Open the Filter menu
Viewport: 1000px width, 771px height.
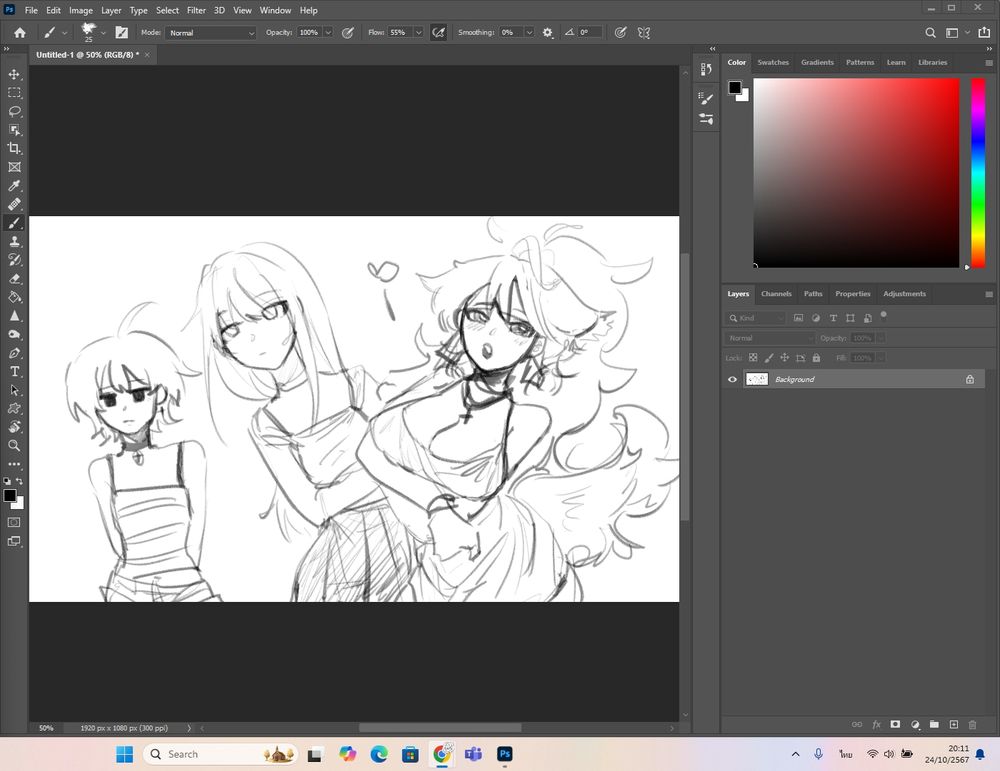coord(196,10)
